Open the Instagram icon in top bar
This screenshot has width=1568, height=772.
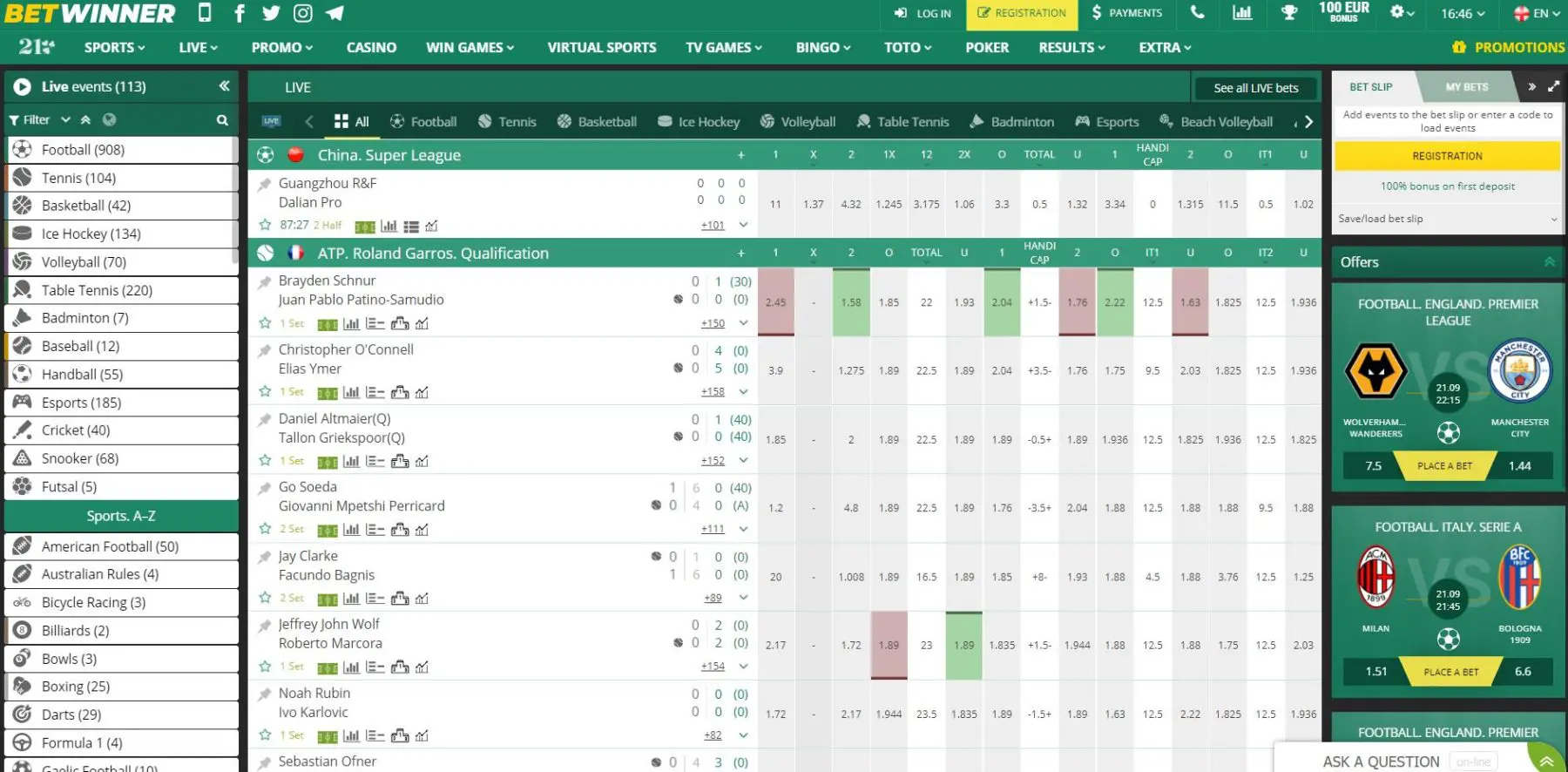[302, 13]
